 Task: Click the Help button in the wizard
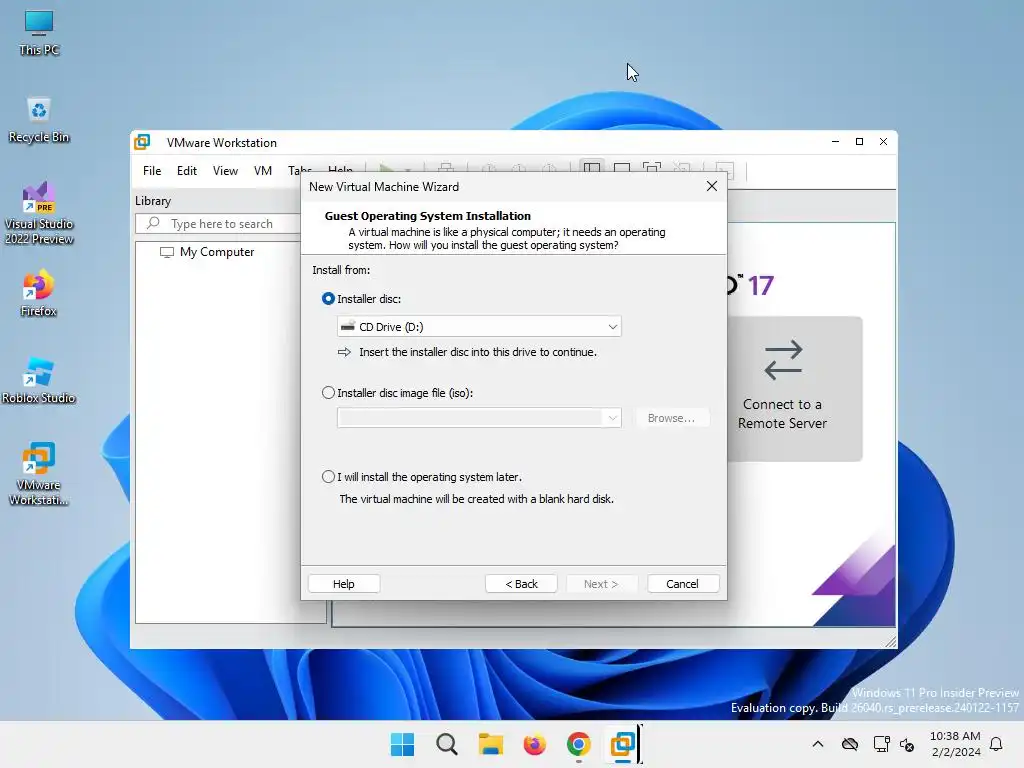click(344, 584)
